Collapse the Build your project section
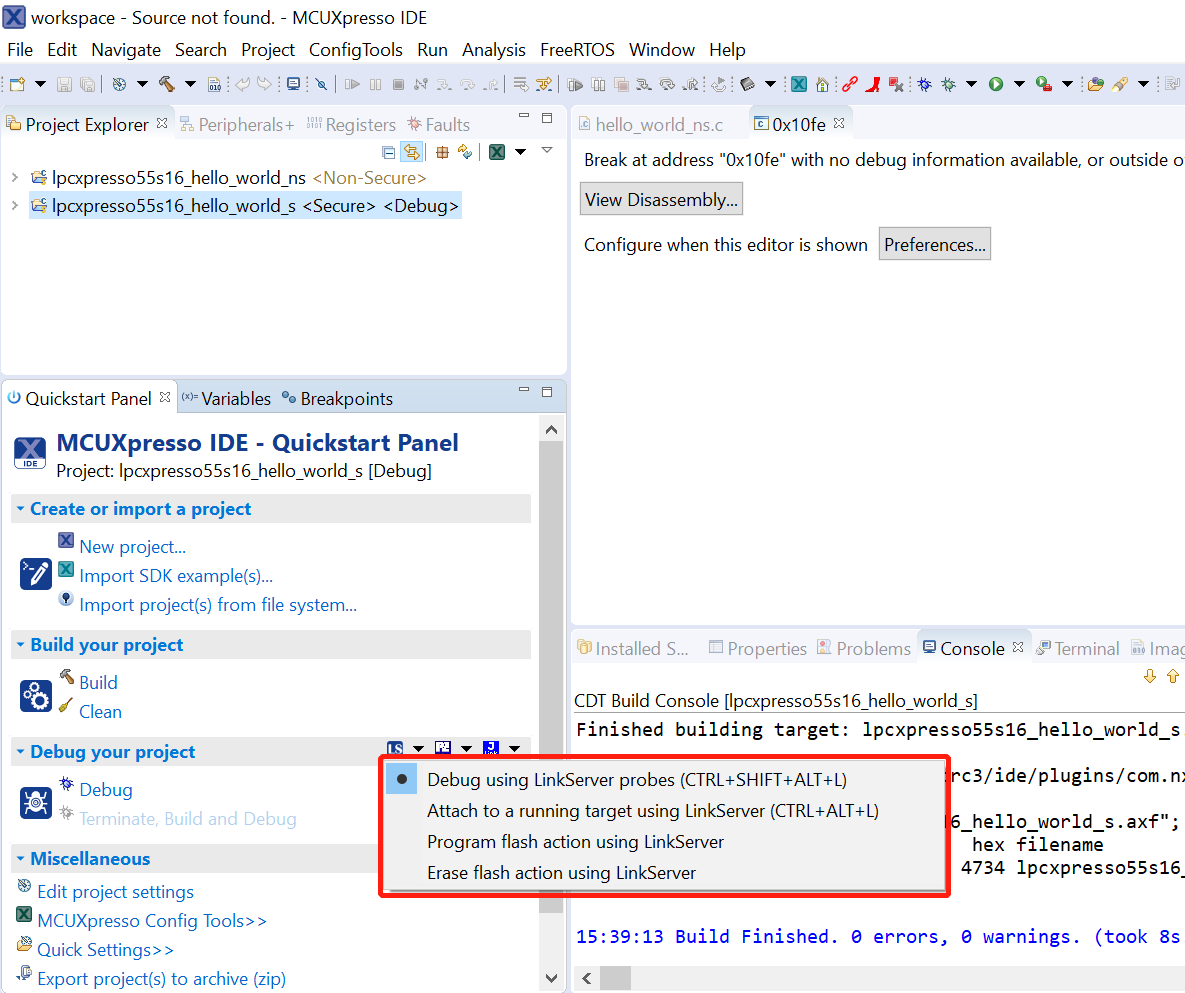 point(20,645)
